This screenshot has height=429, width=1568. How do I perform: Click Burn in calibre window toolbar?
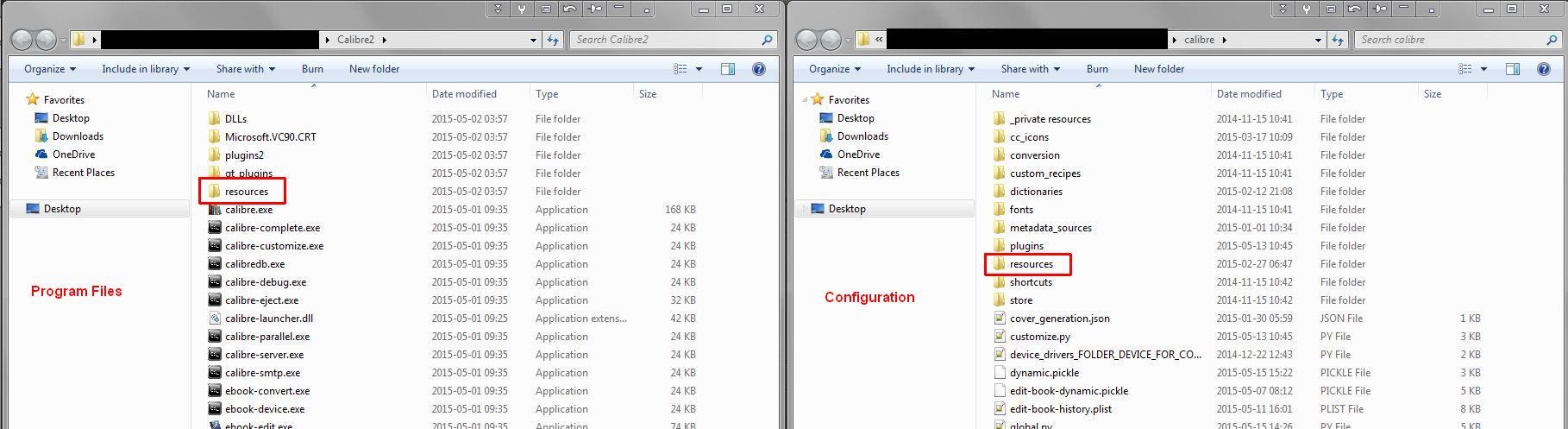click(x=1098, y=69)
